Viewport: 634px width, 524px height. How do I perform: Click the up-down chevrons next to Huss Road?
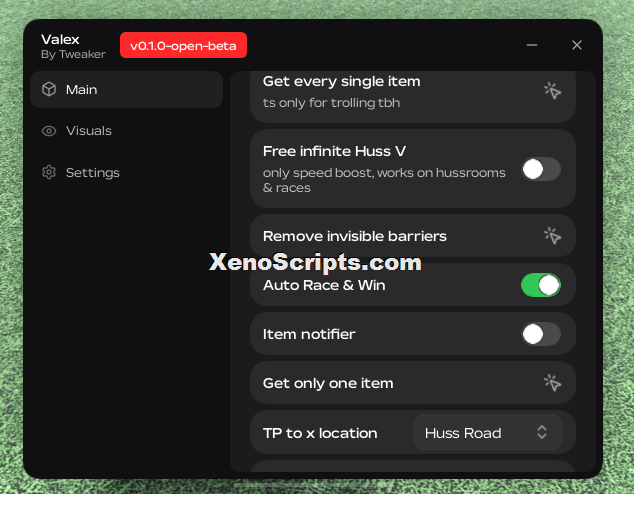(542, 432)
